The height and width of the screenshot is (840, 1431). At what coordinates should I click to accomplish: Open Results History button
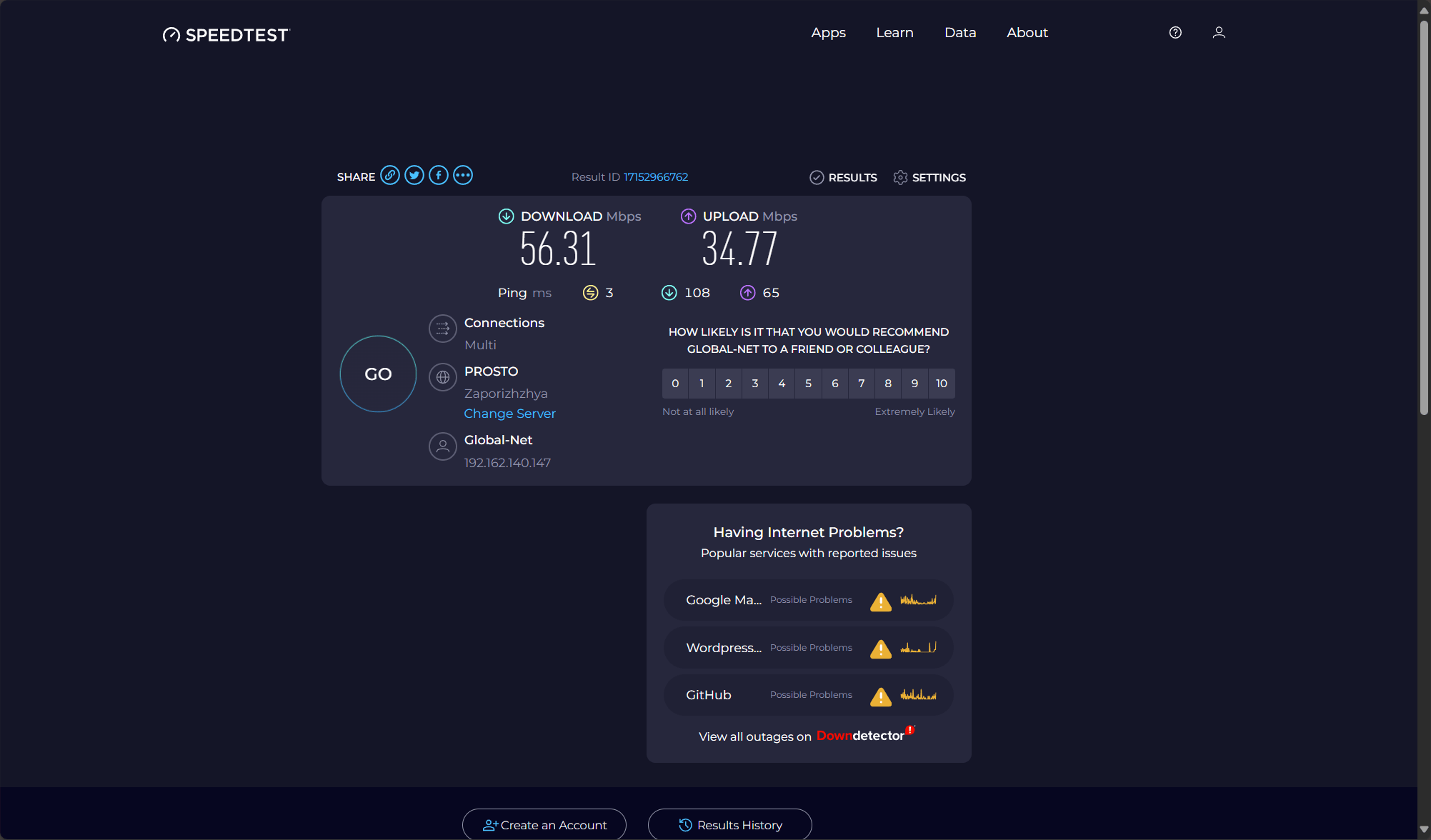tap(730, 825)
